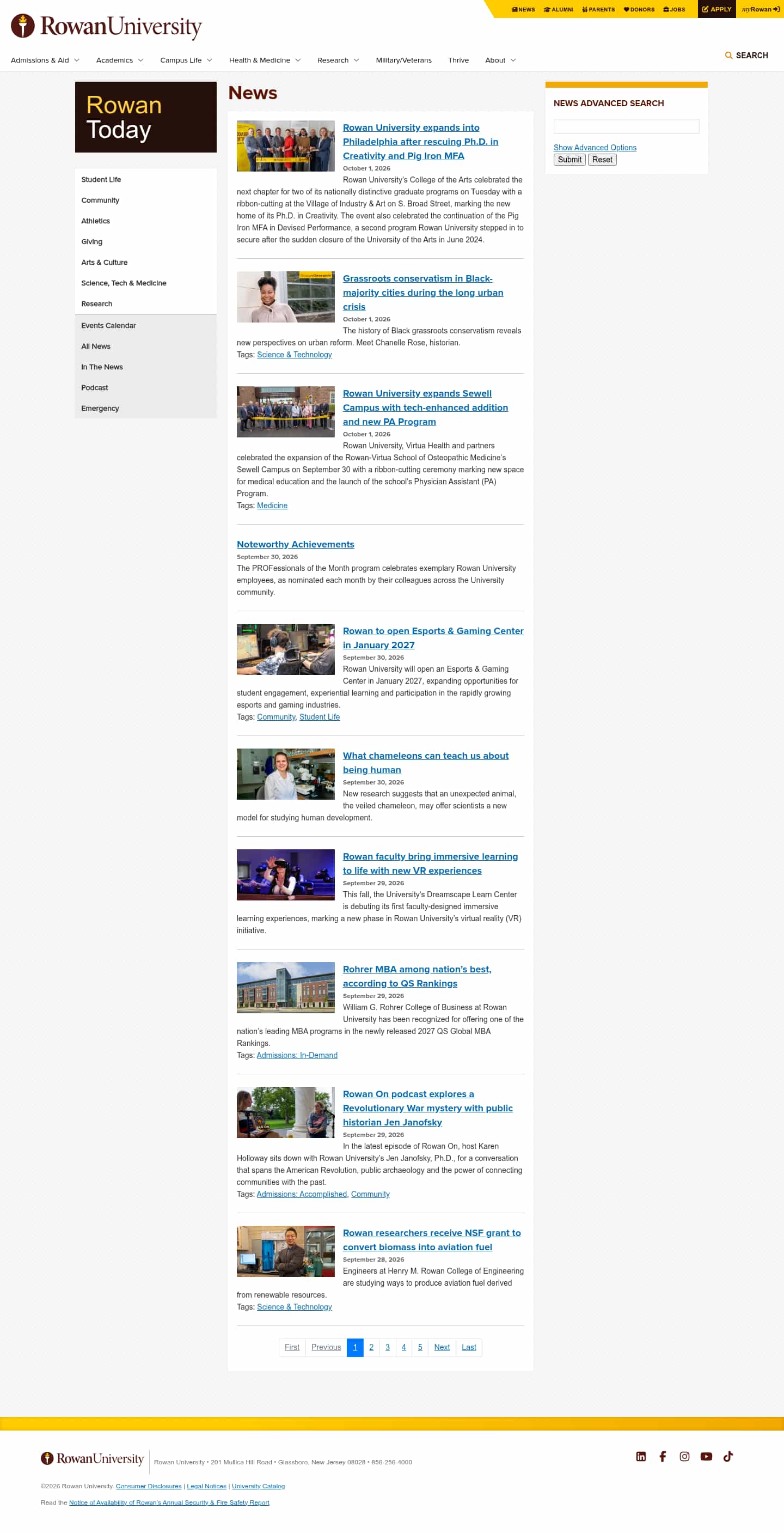The width and height of the screenshot is (784, 1533).
Task: Open TikTok icon in footer
Action: pos(727,1456)
